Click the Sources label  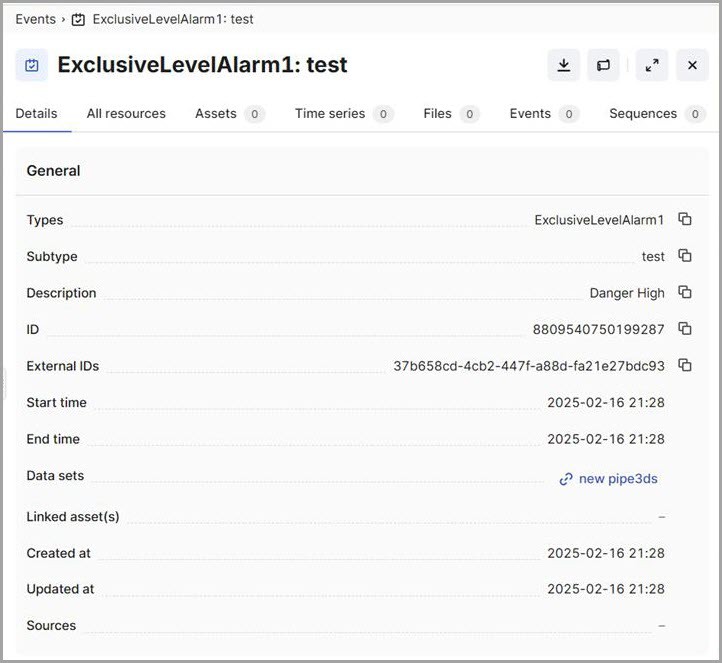click(x=51, y=625)
